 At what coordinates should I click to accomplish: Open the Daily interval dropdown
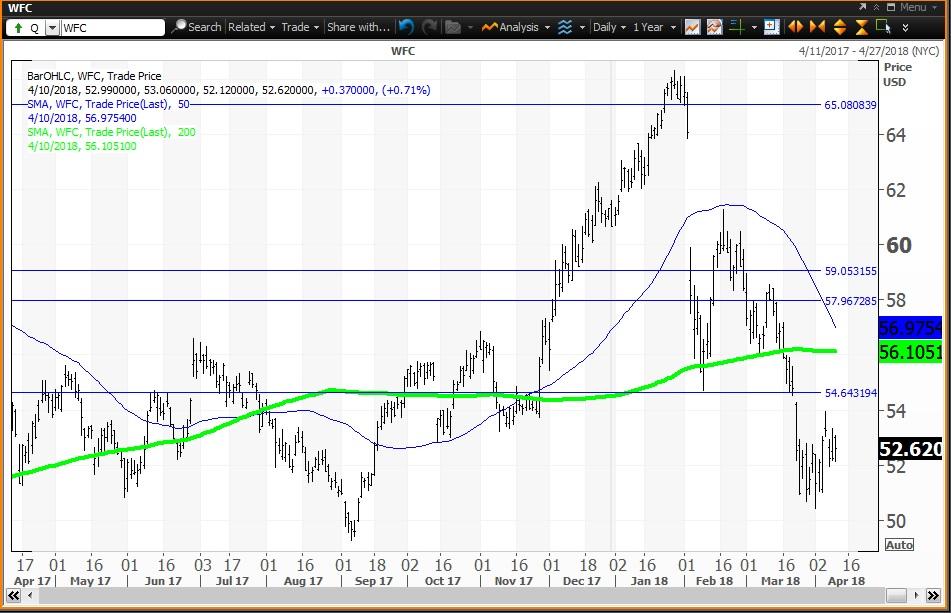[609, 27]
